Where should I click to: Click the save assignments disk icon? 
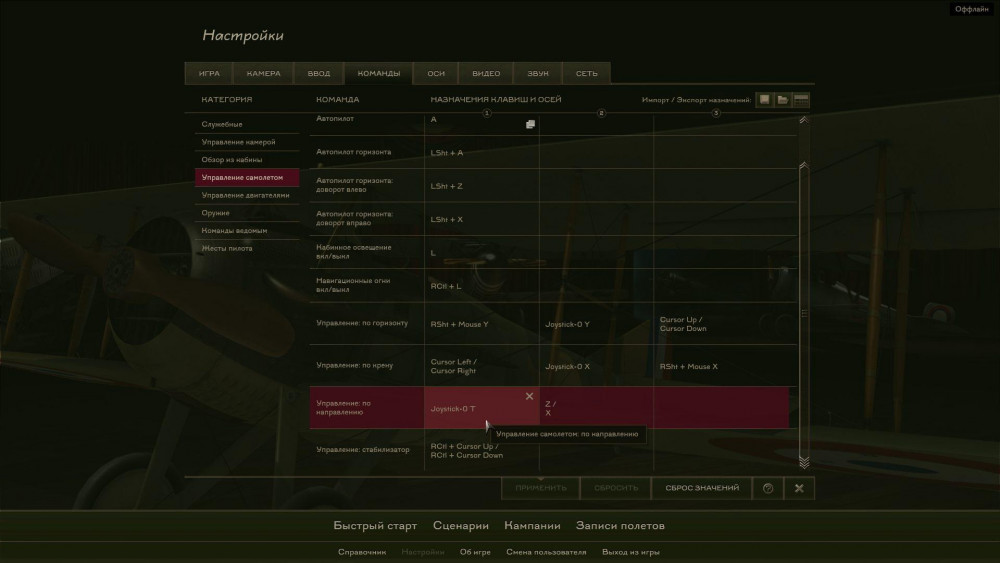tap(764, 100)
